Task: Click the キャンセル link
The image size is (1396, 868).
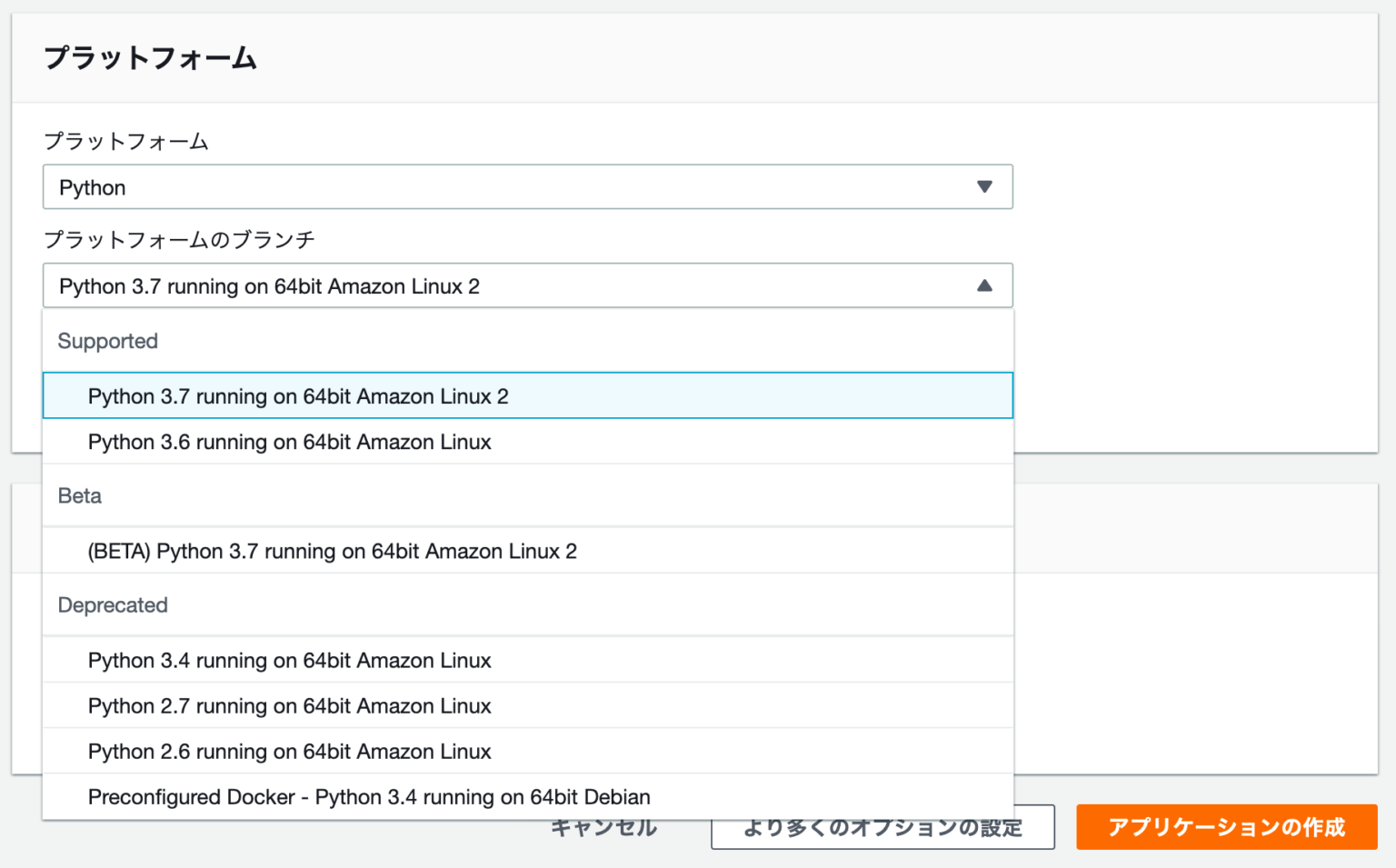Action: click(603, 827)
